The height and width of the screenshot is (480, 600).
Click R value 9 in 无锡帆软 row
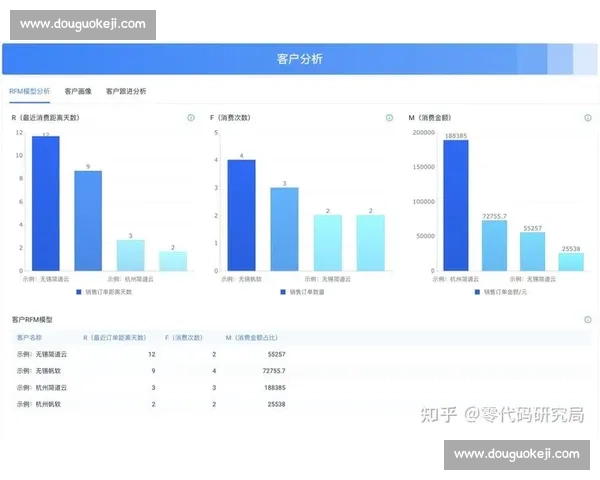153,371
